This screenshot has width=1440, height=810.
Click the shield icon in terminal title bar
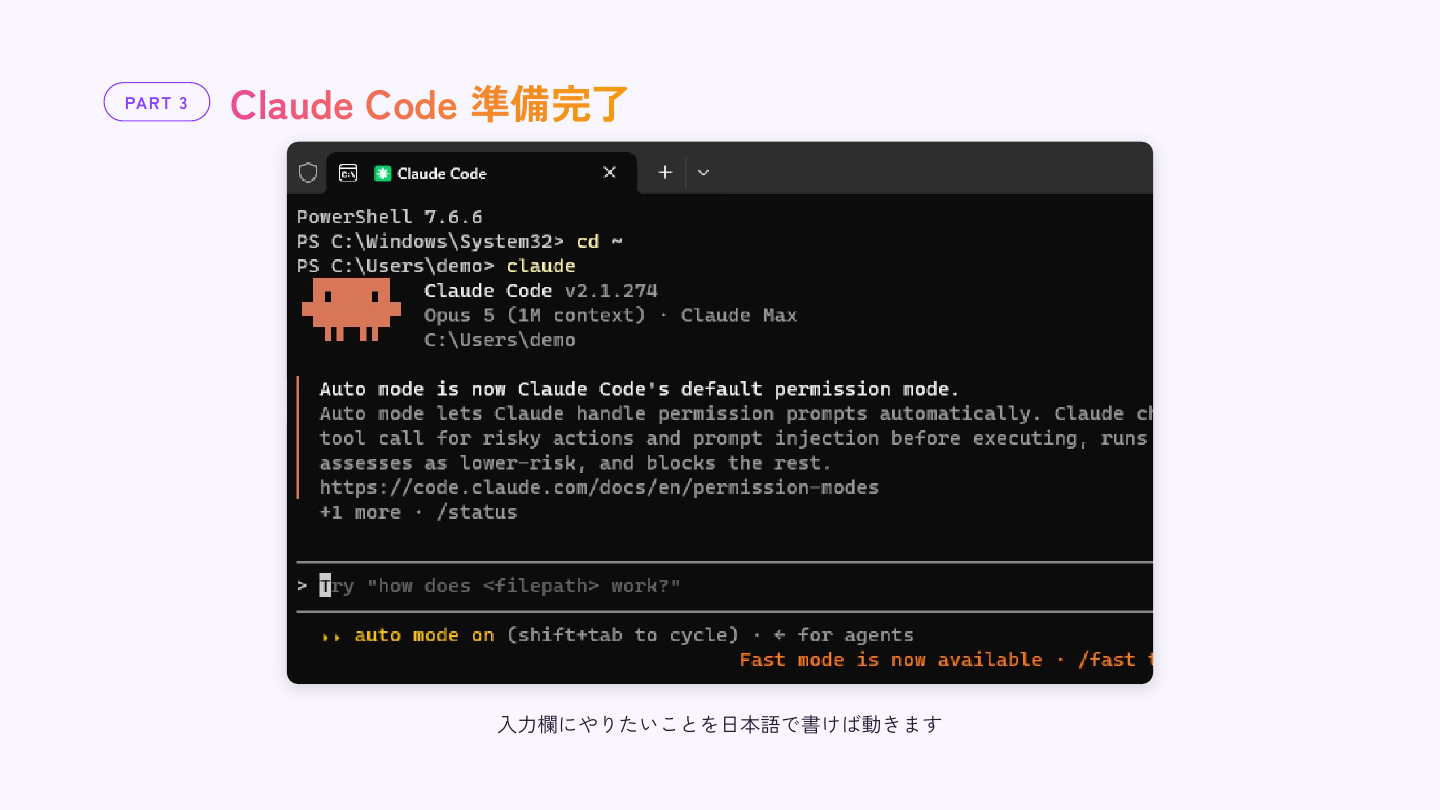click(x=308, y=173)
